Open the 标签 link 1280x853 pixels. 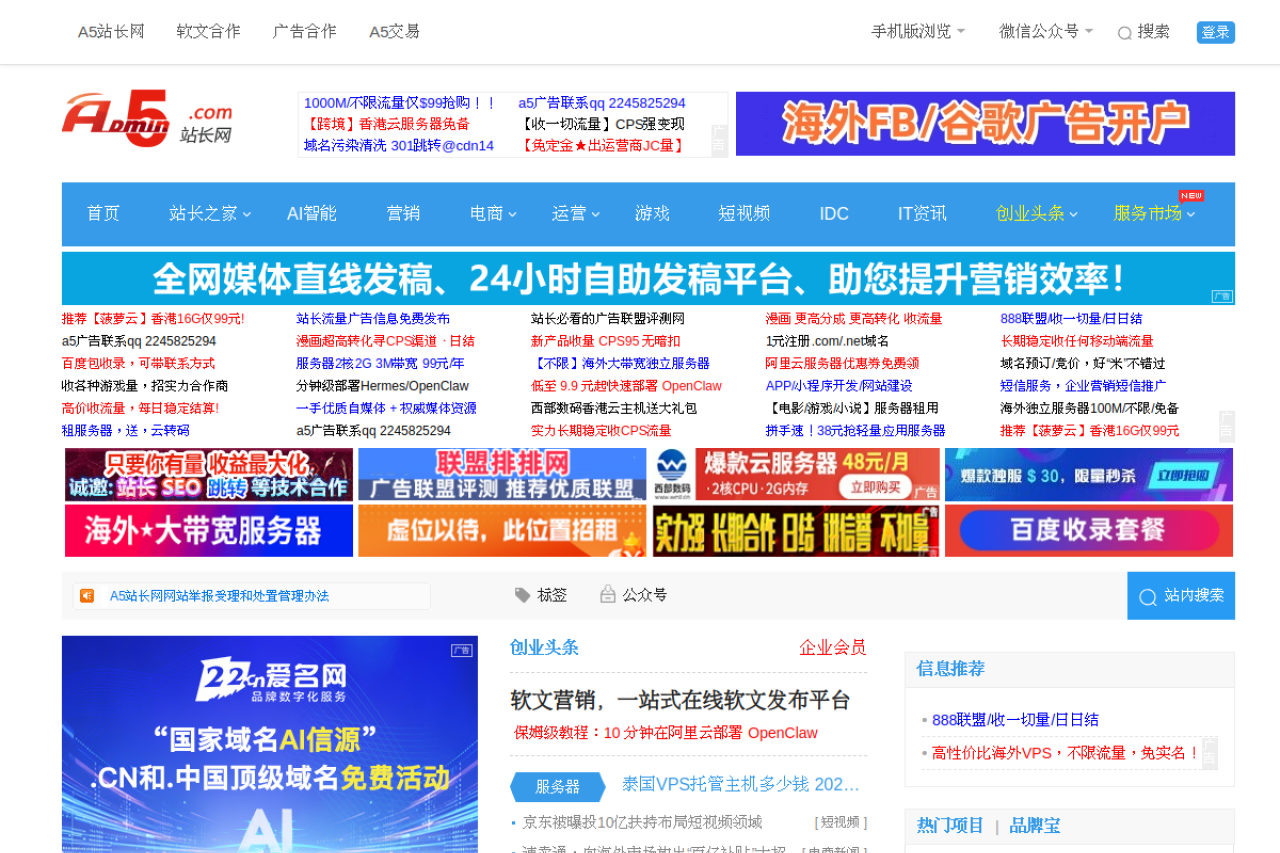click(x=552, y=595)
